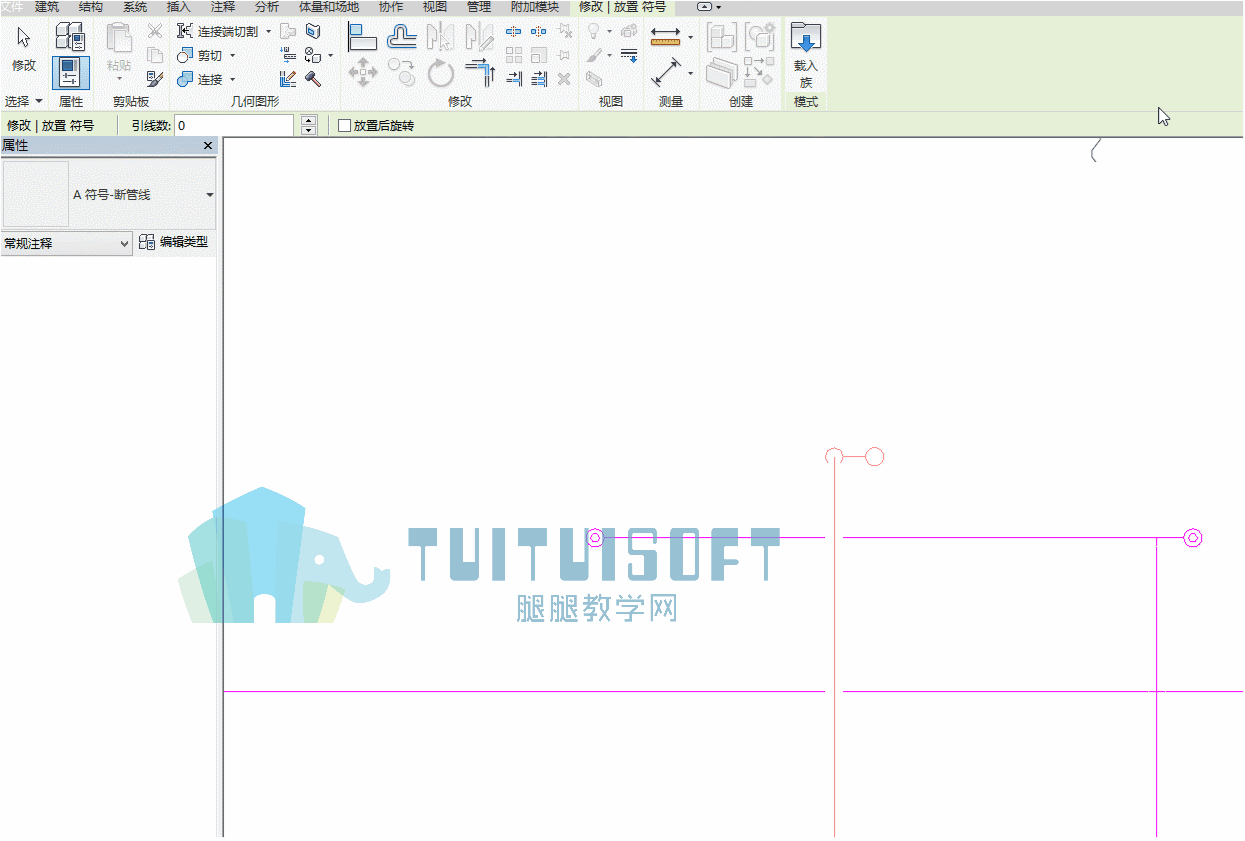Select the Move tool in 修改 panel
1245x841 pixels.
click(362, 72)
